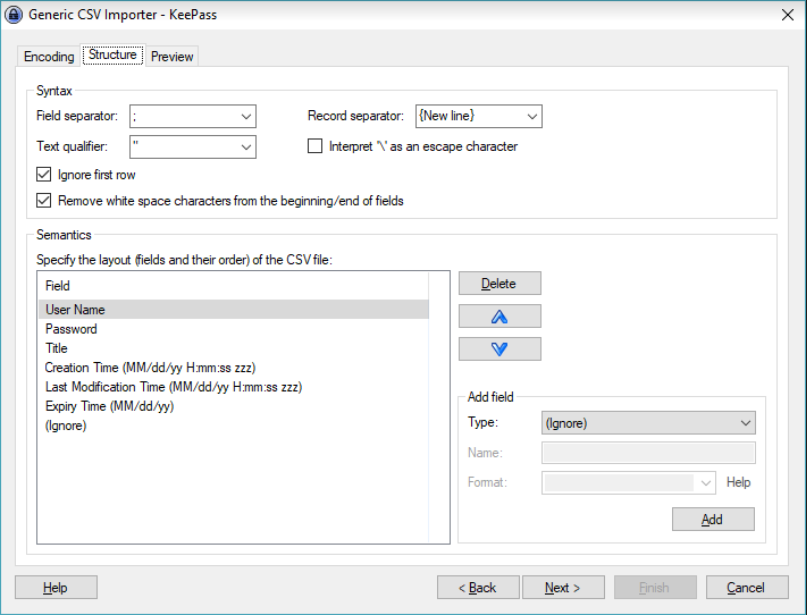The width and height of the screenshot is (807, 615).
Task: Close the Generic CSV Importer window
Action: [787, 14]
